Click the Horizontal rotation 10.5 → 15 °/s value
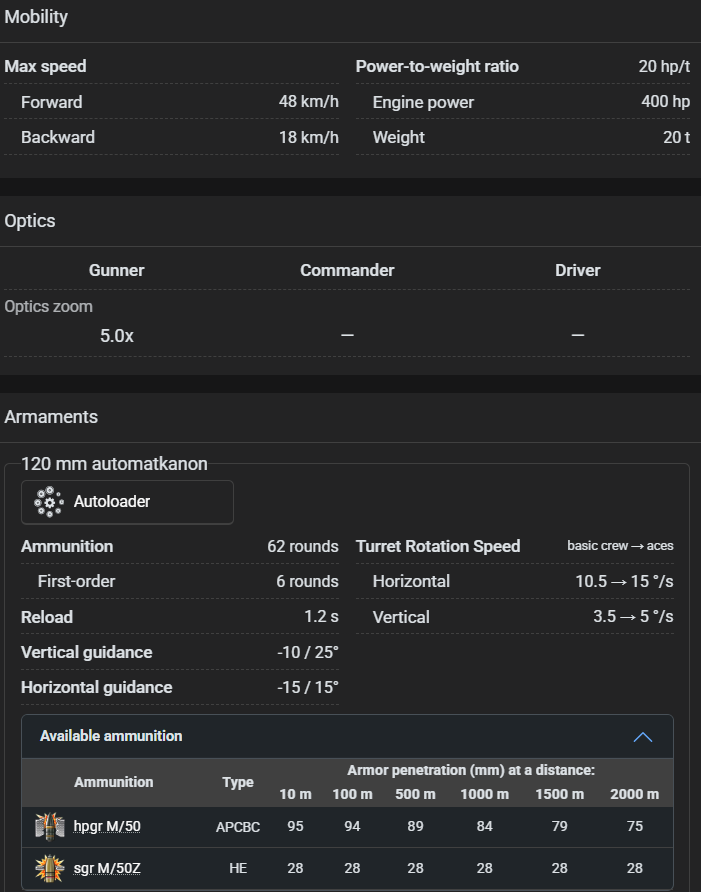Image resolution: width=701 pixels, height=892 pixels. pyautogui.click(x=624, y=581)
